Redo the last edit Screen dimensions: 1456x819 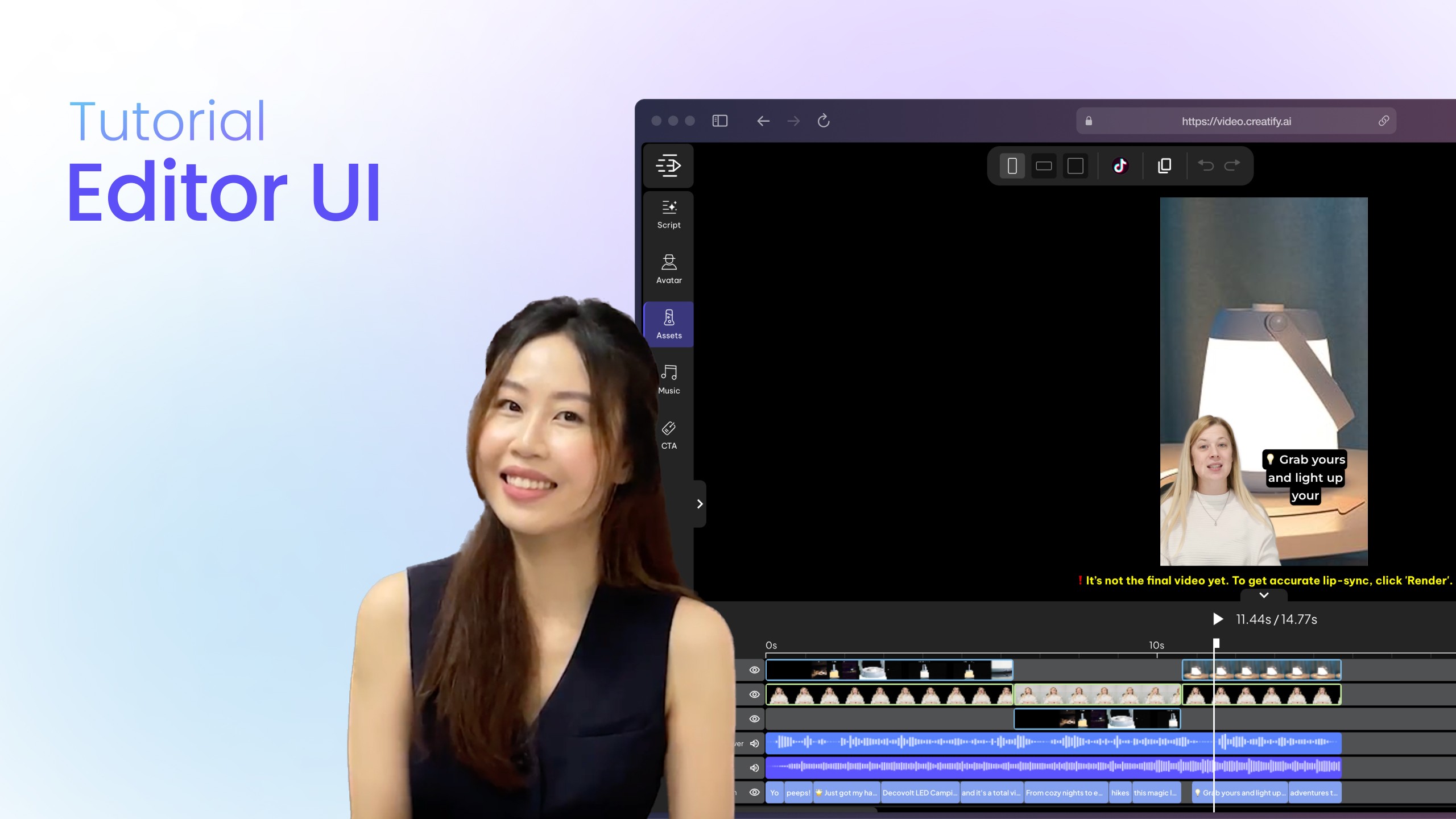(x=1232, y=166)
